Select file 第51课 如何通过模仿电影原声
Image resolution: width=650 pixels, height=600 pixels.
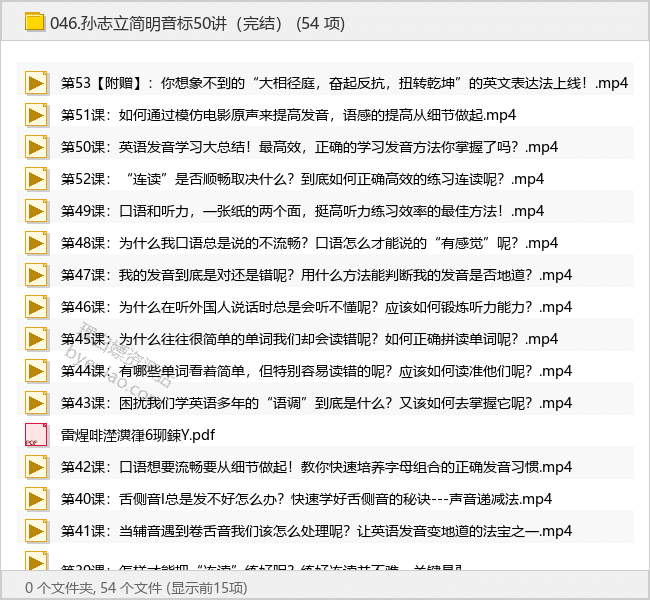click(x=288, y=115)
